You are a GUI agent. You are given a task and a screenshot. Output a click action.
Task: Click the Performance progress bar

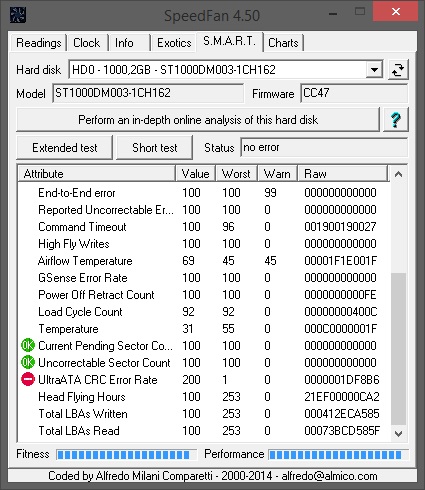click(339, 455)
